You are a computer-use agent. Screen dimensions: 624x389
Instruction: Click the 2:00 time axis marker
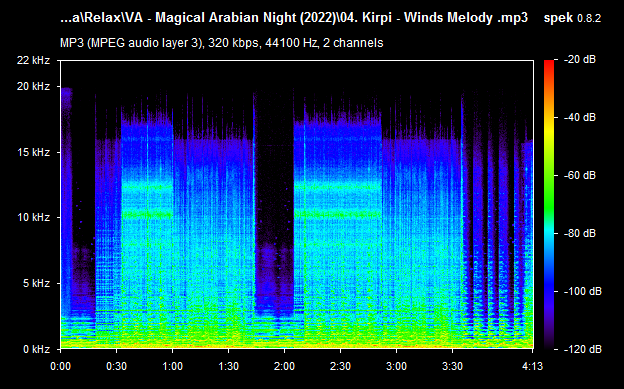(285, 366)
